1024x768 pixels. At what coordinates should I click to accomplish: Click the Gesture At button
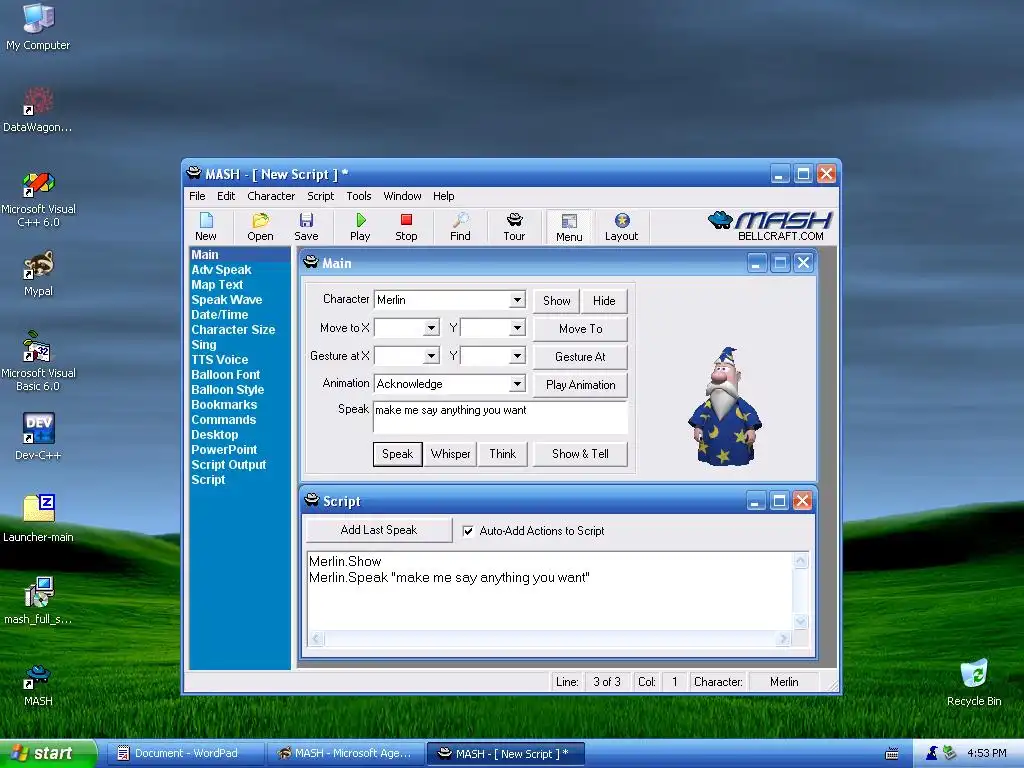(581, 357)
